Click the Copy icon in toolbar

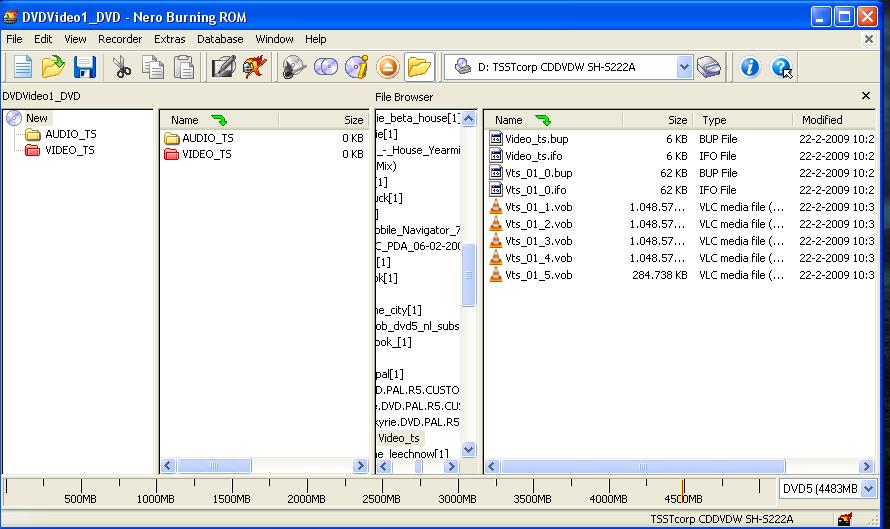click(x=153, y=67)
